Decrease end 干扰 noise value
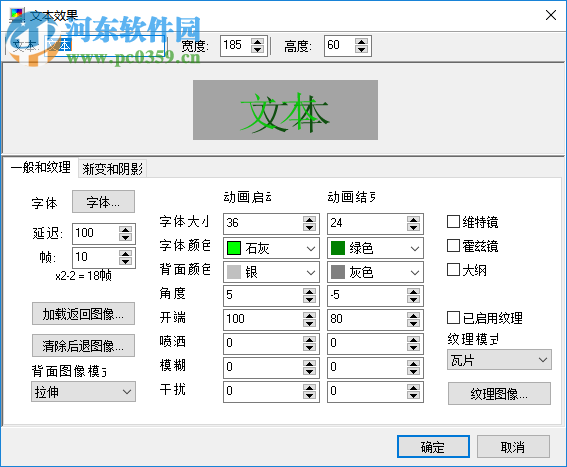 point(413,395)
